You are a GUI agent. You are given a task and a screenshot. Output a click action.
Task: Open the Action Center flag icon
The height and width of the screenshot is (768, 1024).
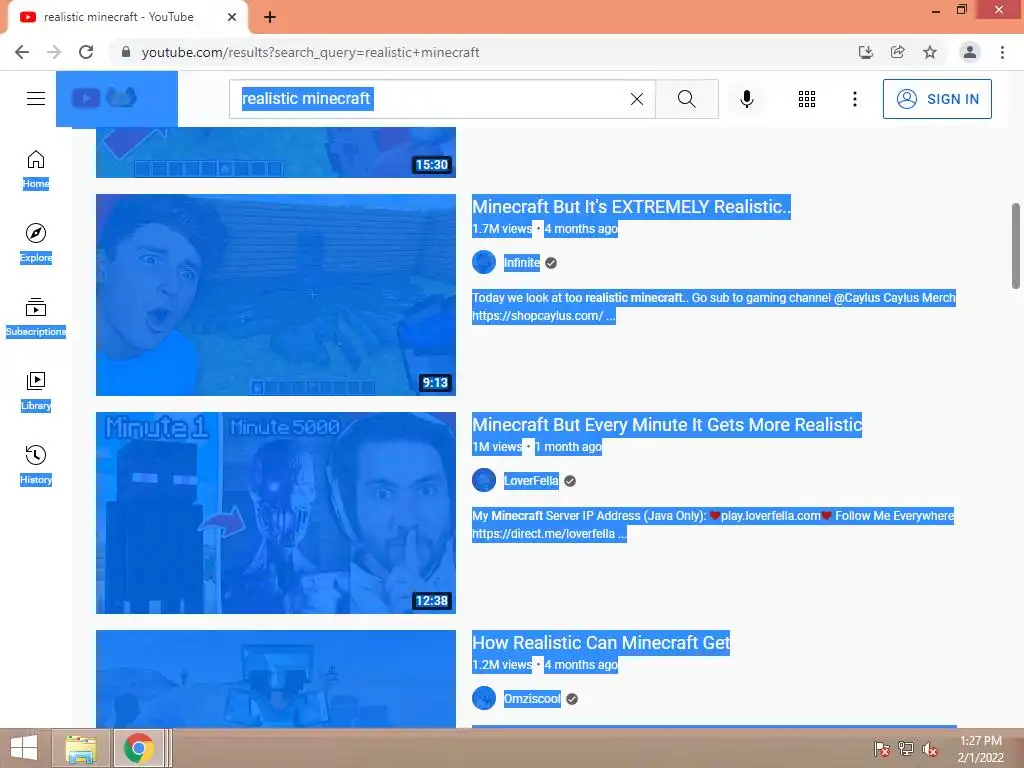882,749
